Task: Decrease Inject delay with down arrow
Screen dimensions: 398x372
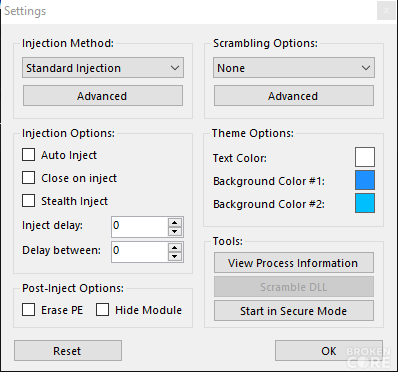Action: point(175,231)
